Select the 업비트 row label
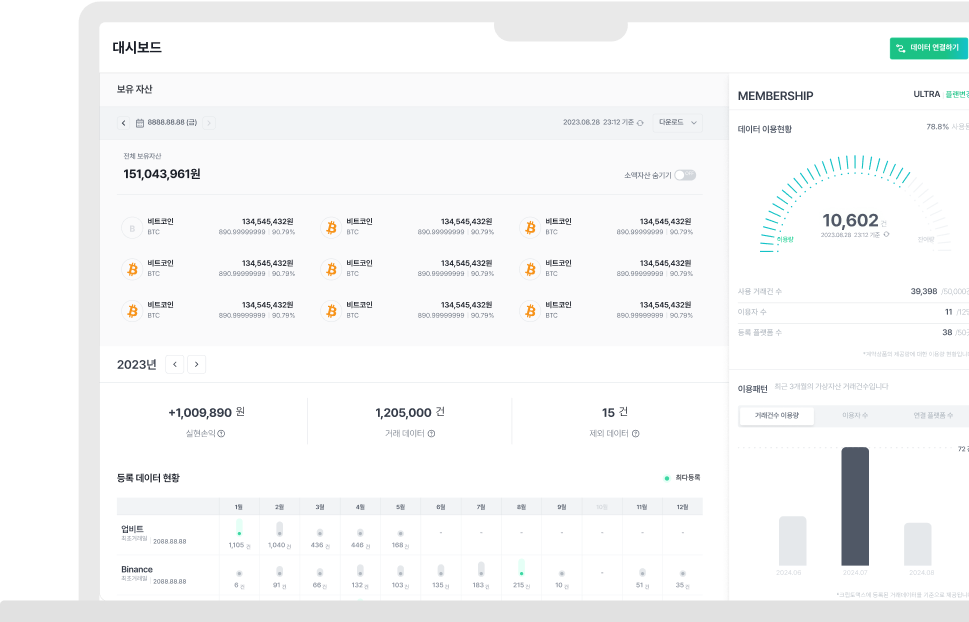969x622 pixels. pyautogui.click(x=132, y=529)
